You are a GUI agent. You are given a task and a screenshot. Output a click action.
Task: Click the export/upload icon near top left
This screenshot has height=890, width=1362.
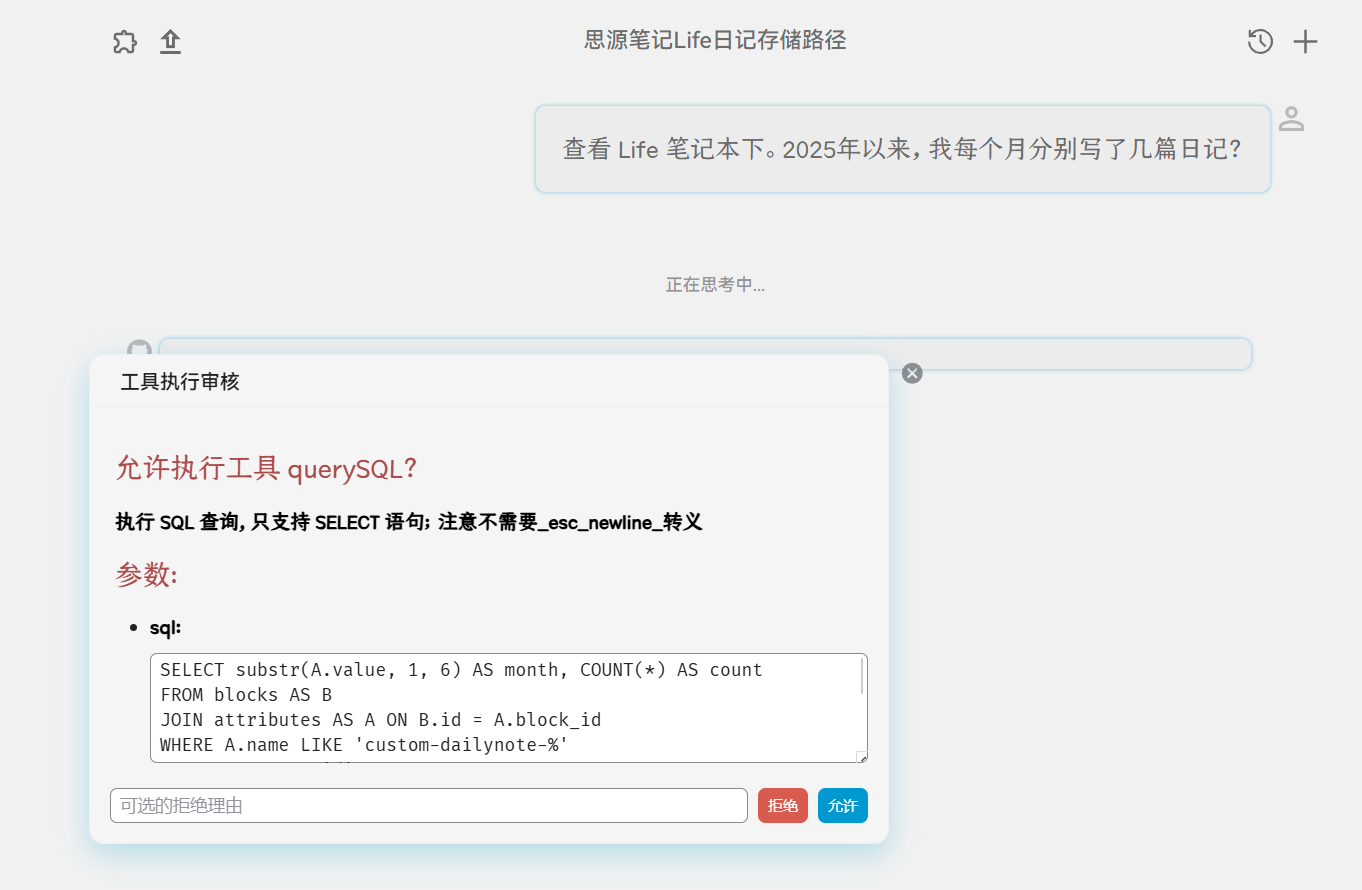point(170,42)
